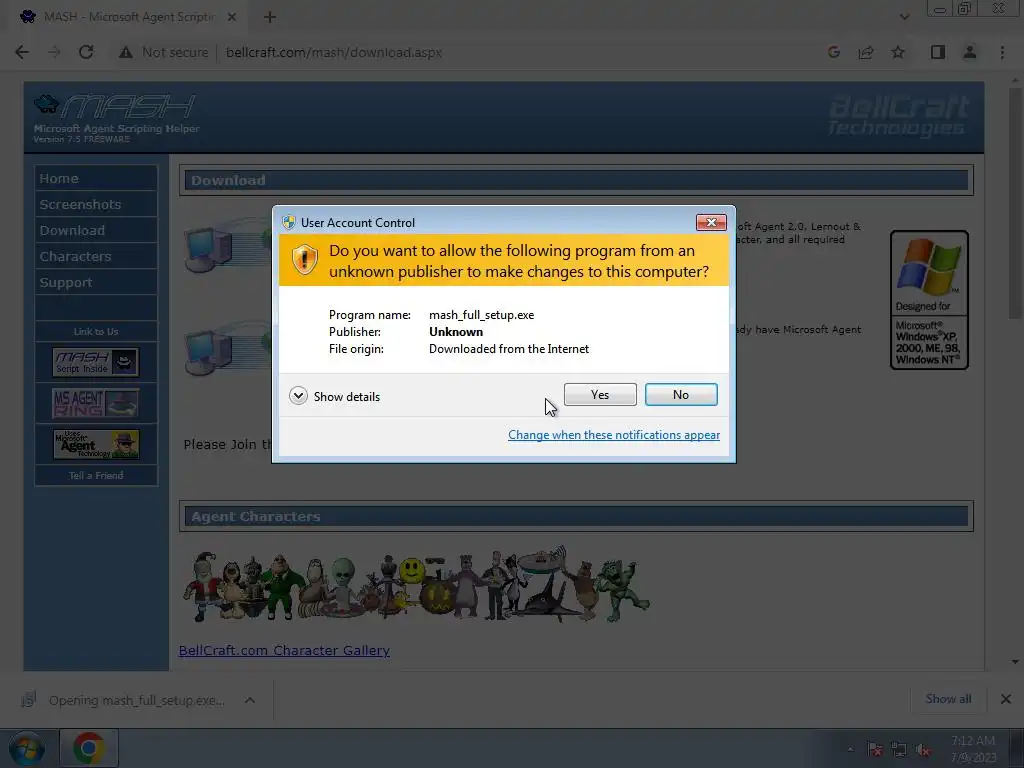Click the MS Agent Ring badge
Screen dimensions: 1024x768
pos(96,403)
